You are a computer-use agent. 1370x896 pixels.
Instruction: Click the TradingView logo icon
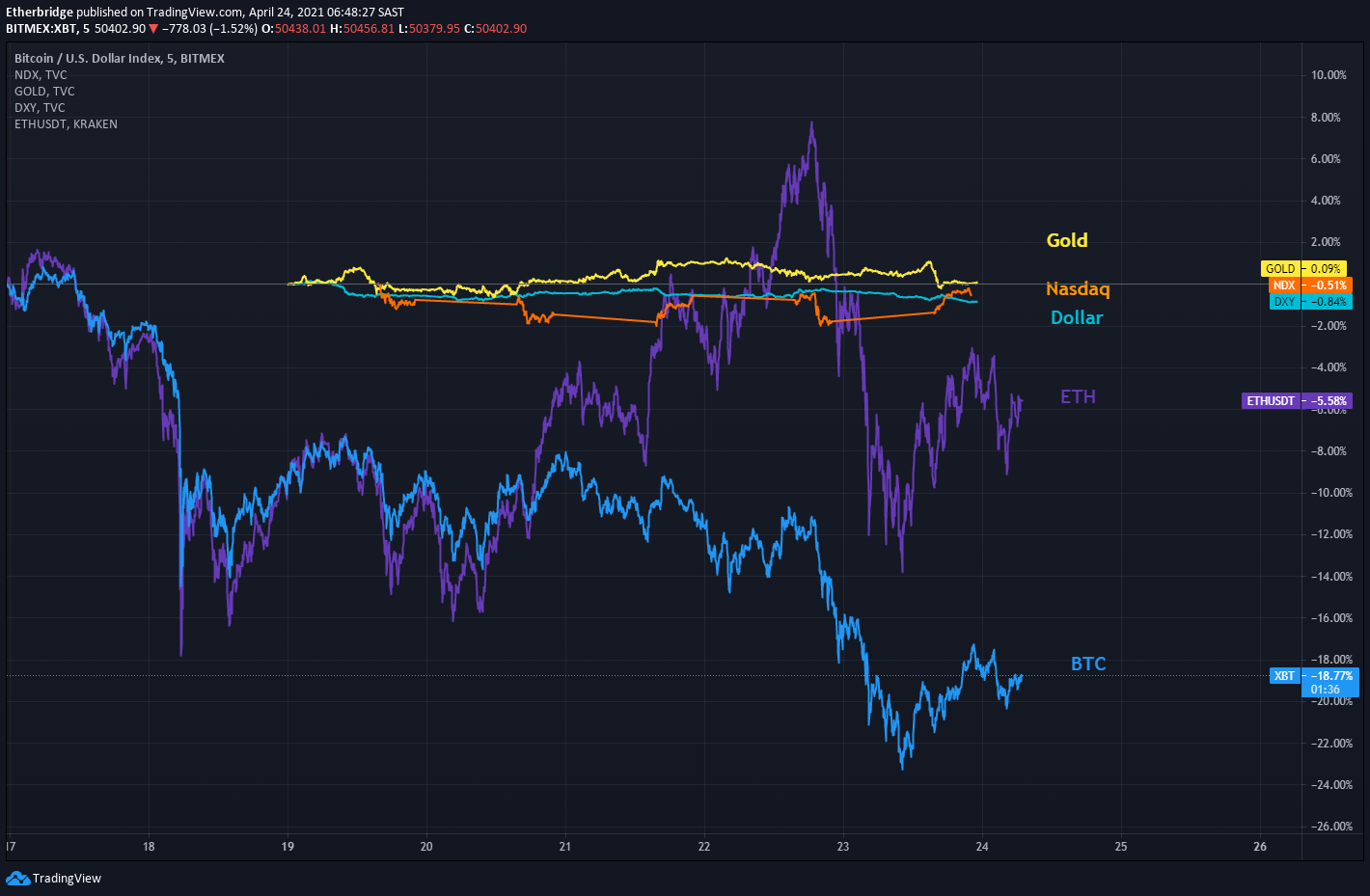coord(17,878)
